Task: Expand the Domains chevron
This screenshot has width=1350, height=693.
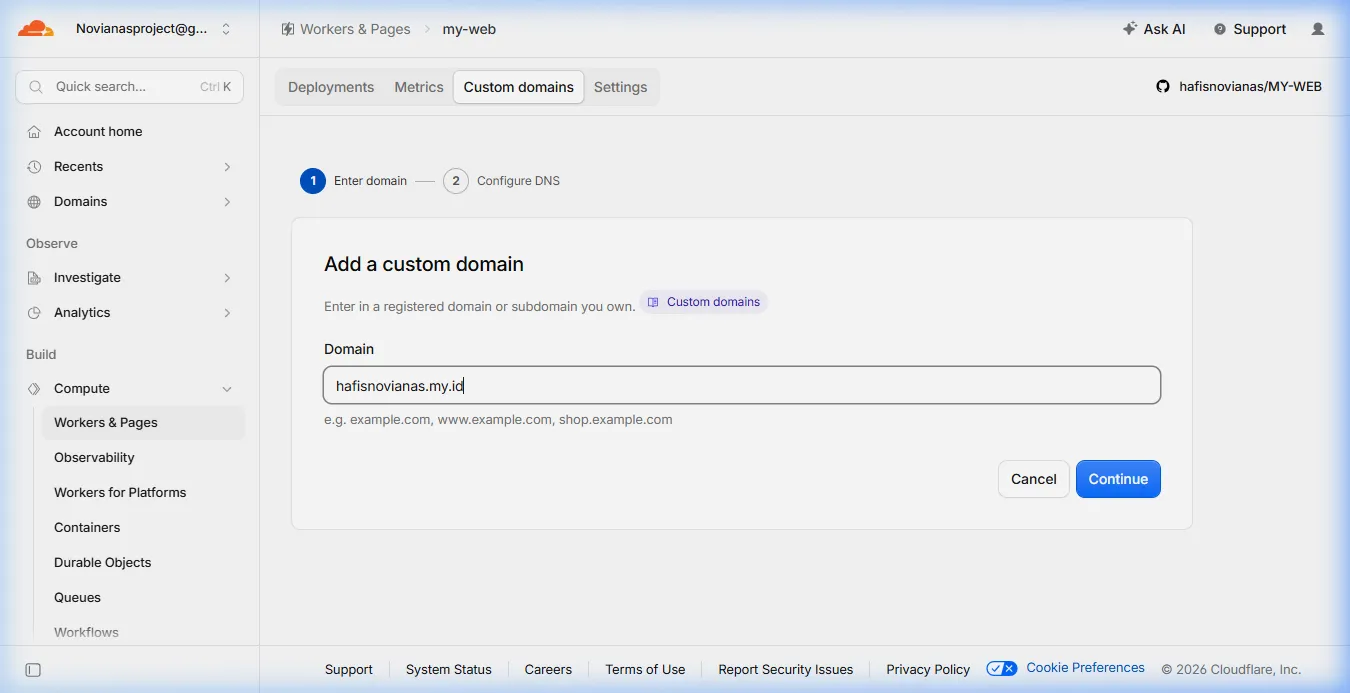Action: [x=227, y=202]
